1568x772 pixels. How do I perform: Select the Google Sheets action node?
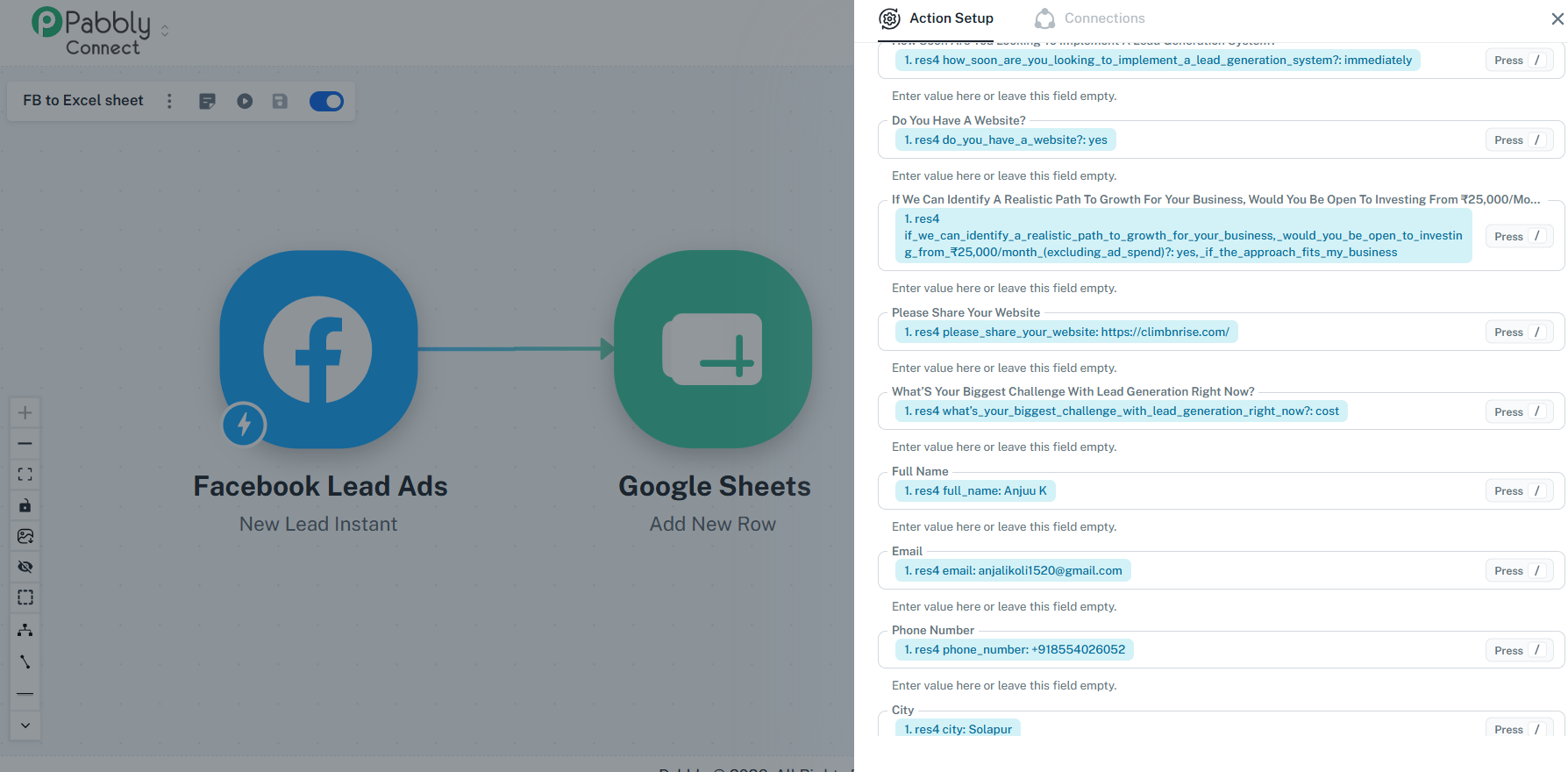(x=713, y=349)
